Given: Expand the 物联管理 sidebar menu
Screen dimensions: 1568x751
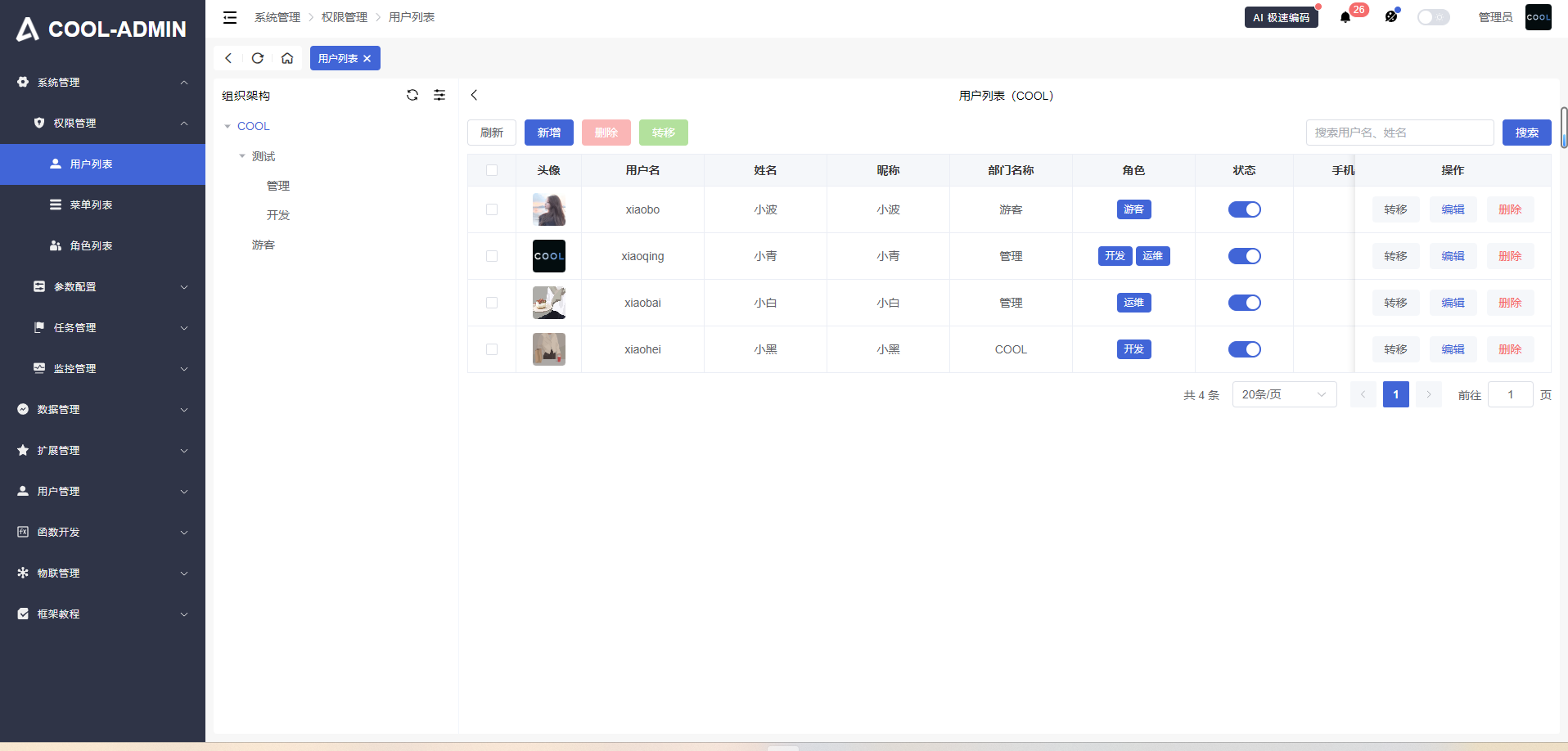Looking at the screenshot, I should click(x=102, y=573).
